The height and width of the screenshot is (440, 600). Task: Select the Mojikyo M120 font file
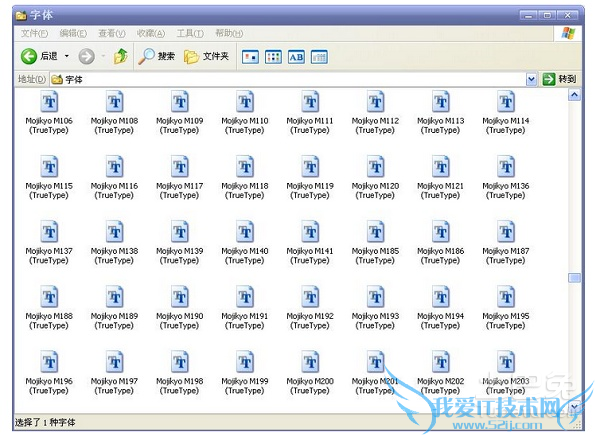(x=375, y=178)
